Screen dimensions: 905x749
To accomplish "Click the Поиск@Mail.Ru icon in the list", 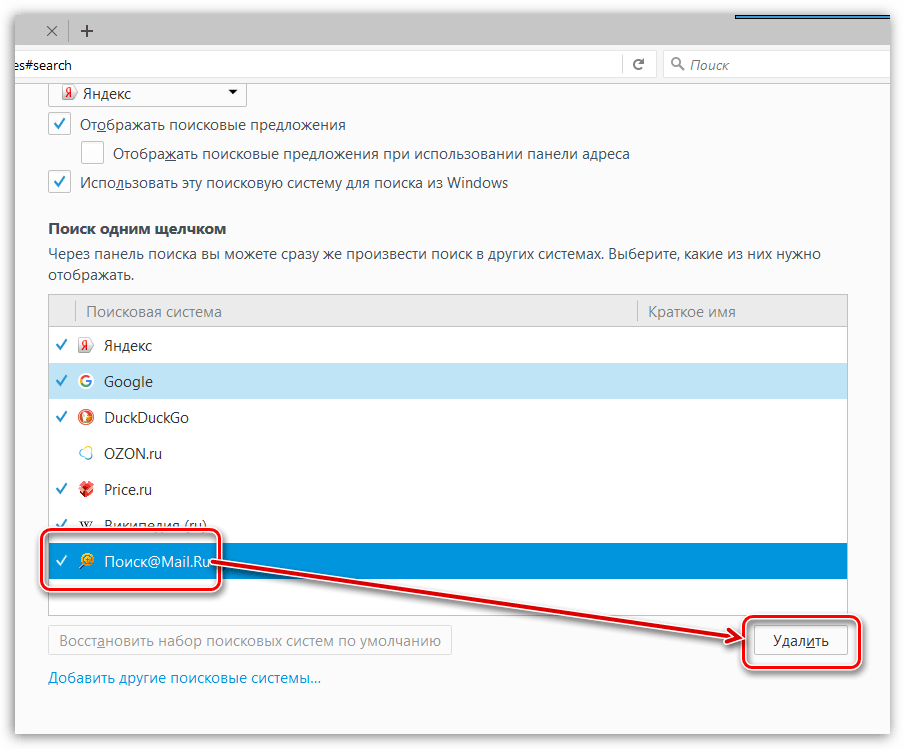I will [x=87, y=560].
